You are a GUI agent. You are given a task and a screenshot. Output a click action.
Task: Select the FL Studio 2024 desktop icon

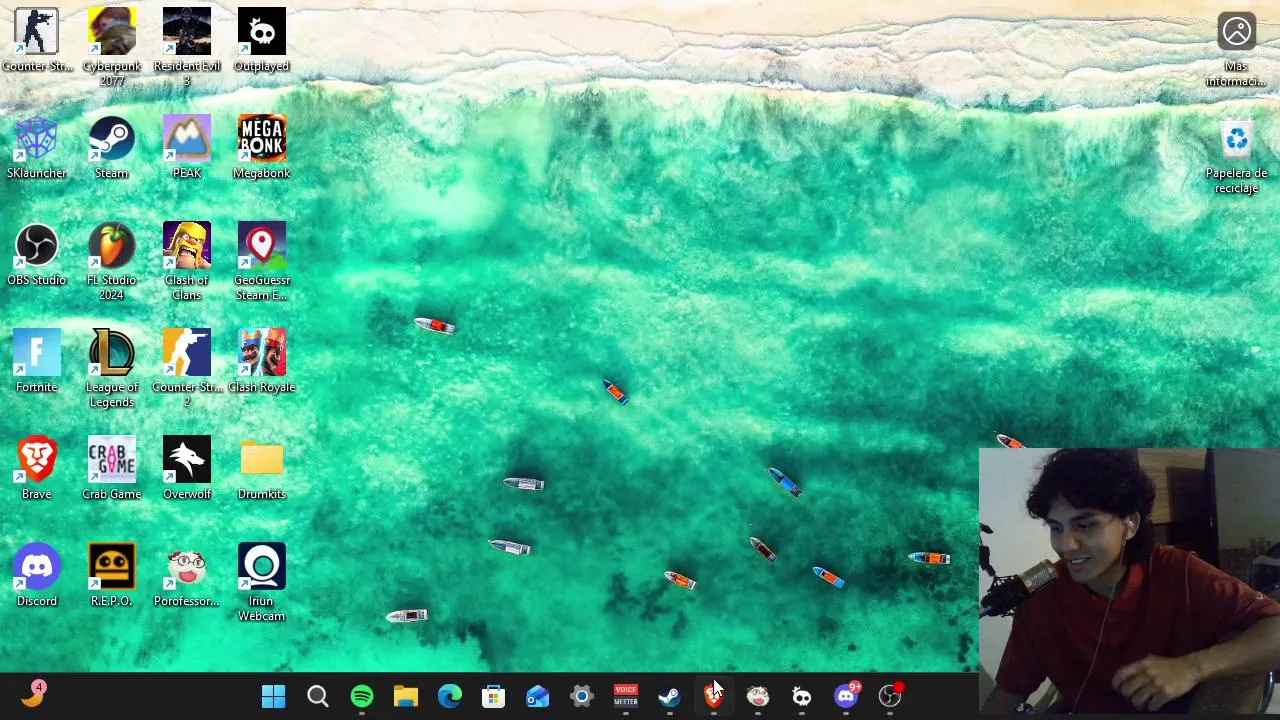[x=112, y=261]
